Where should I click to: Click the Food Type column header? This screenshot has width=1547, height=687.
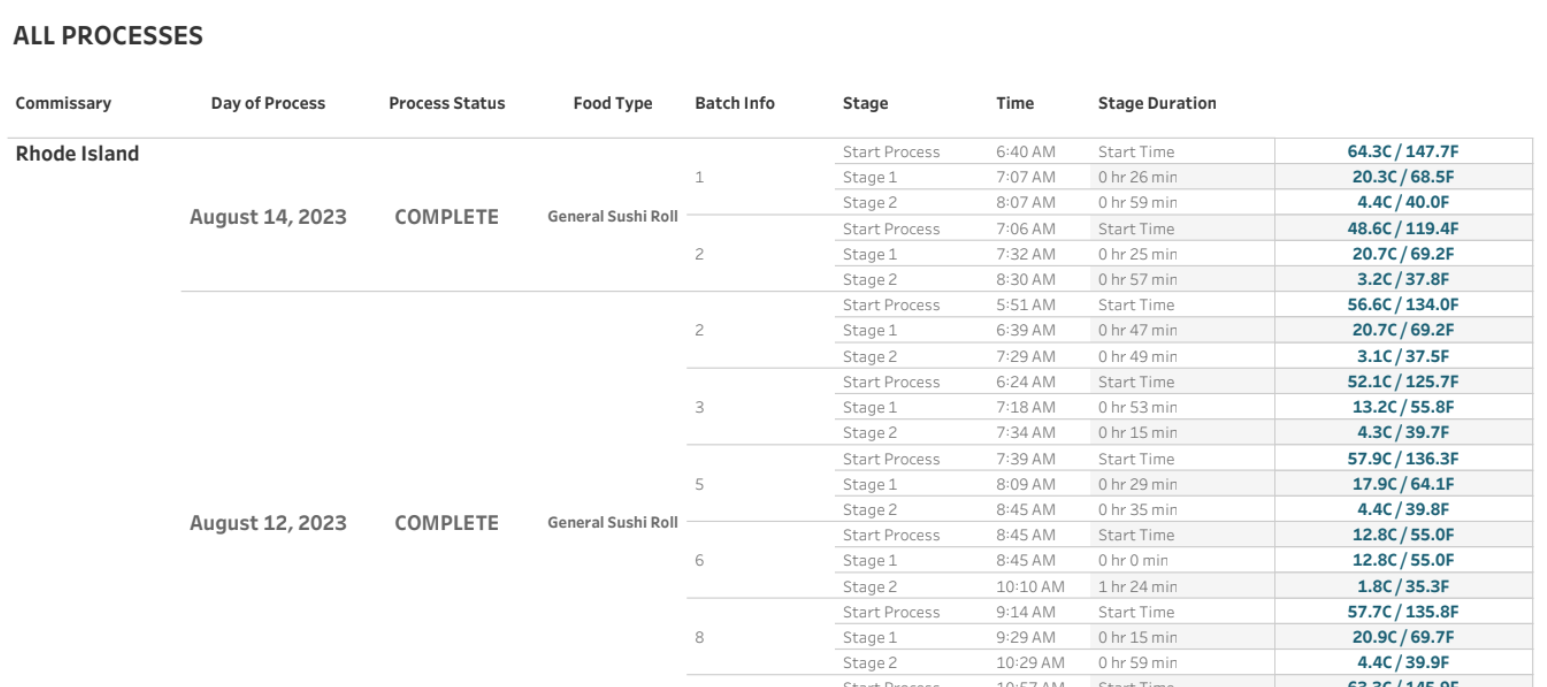pos(613,103)
